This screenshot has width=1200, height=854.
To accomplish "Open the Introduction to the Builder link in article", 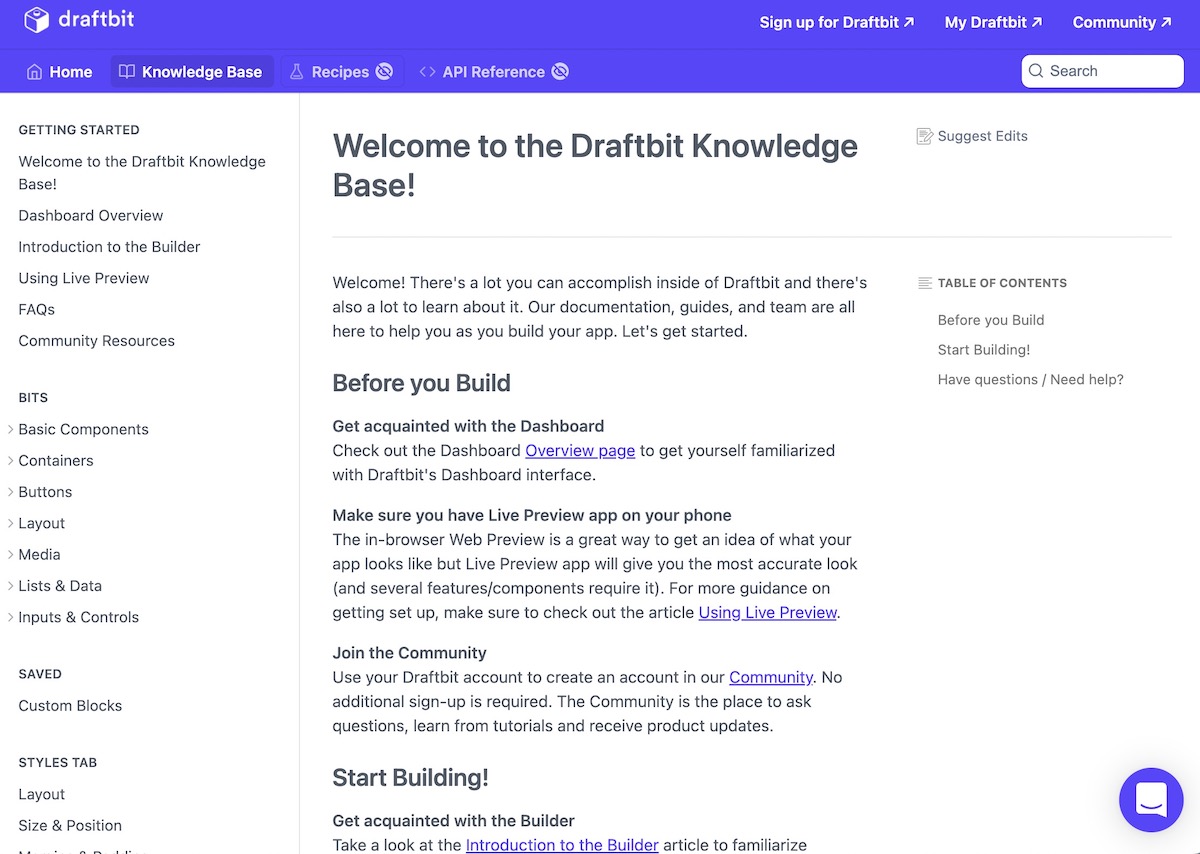I will pos(562,845).
